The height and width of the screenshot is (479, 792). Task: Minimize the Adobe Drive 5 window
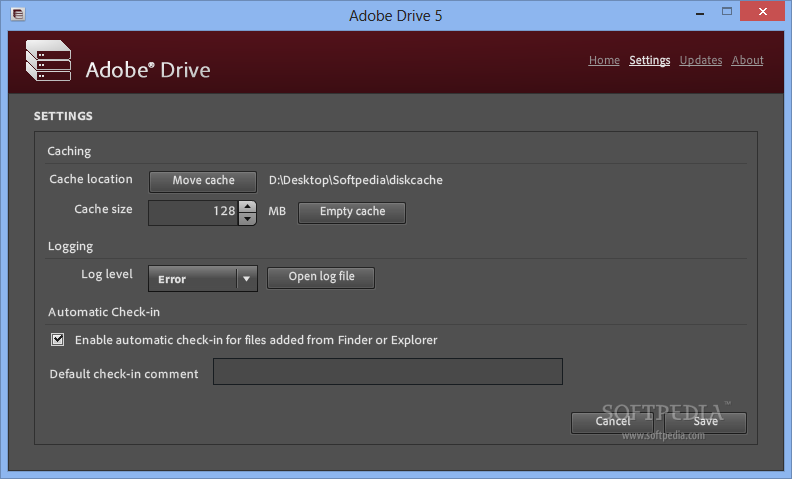tap(700, 14)
